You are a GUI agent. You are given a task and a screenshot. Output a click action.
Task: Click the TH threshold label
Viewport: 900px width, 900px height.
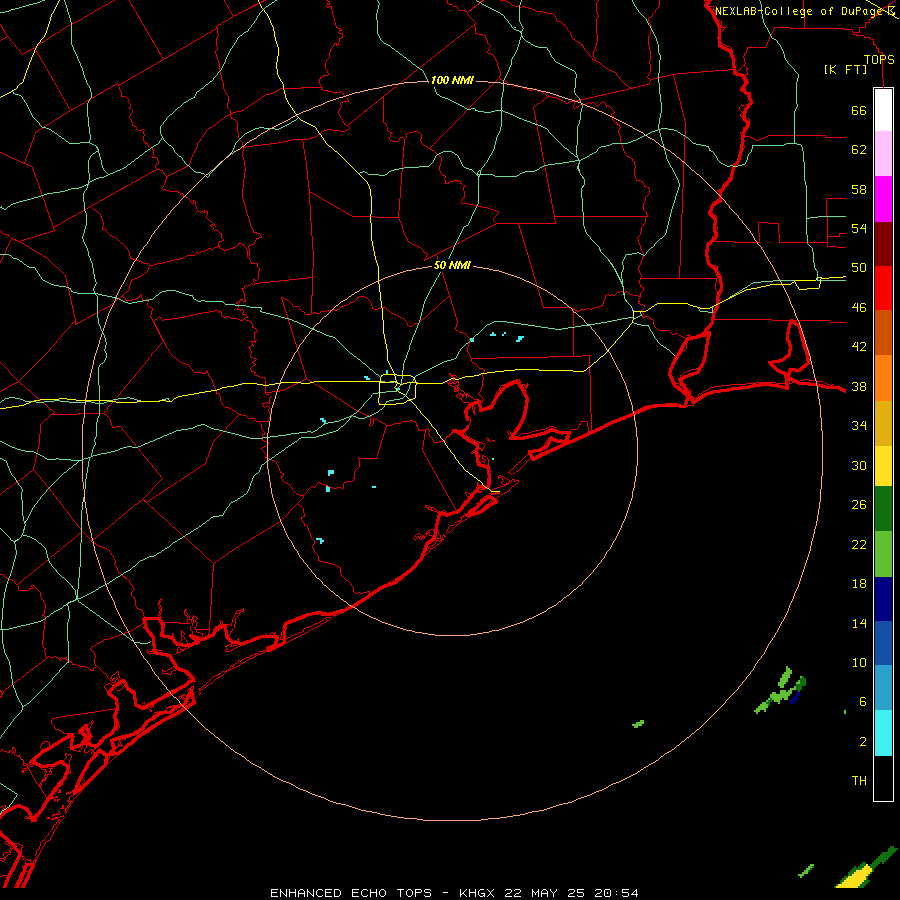pos(859,780)
